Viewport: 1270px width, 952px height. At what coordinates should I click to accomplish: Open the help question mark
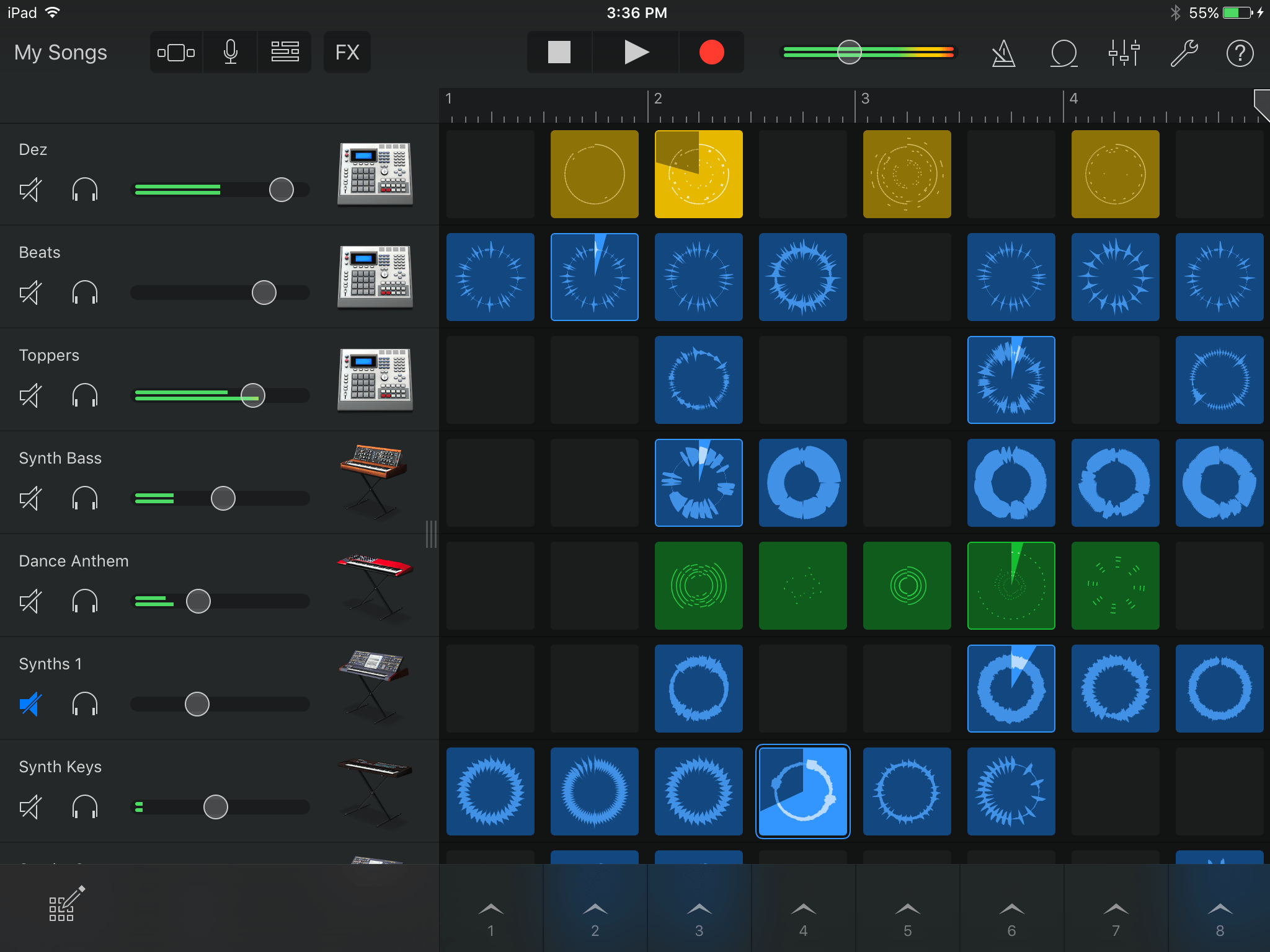[1240, 53]
